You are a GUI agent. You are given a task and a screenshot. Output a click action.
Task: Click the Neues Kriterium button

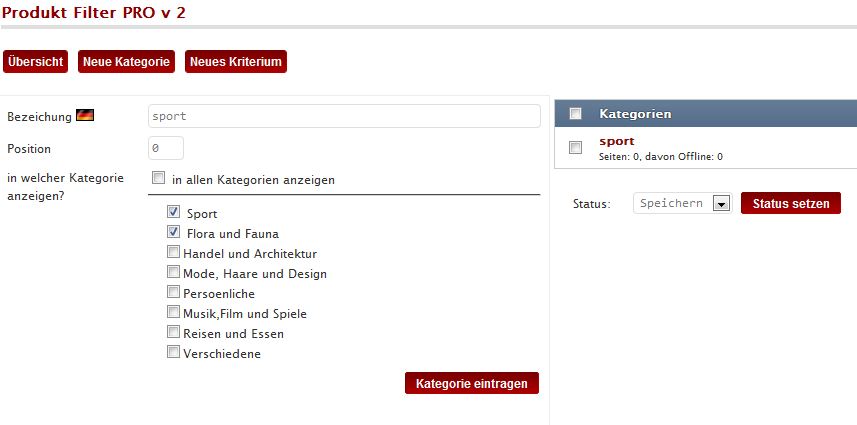click(x=236, y=62)
